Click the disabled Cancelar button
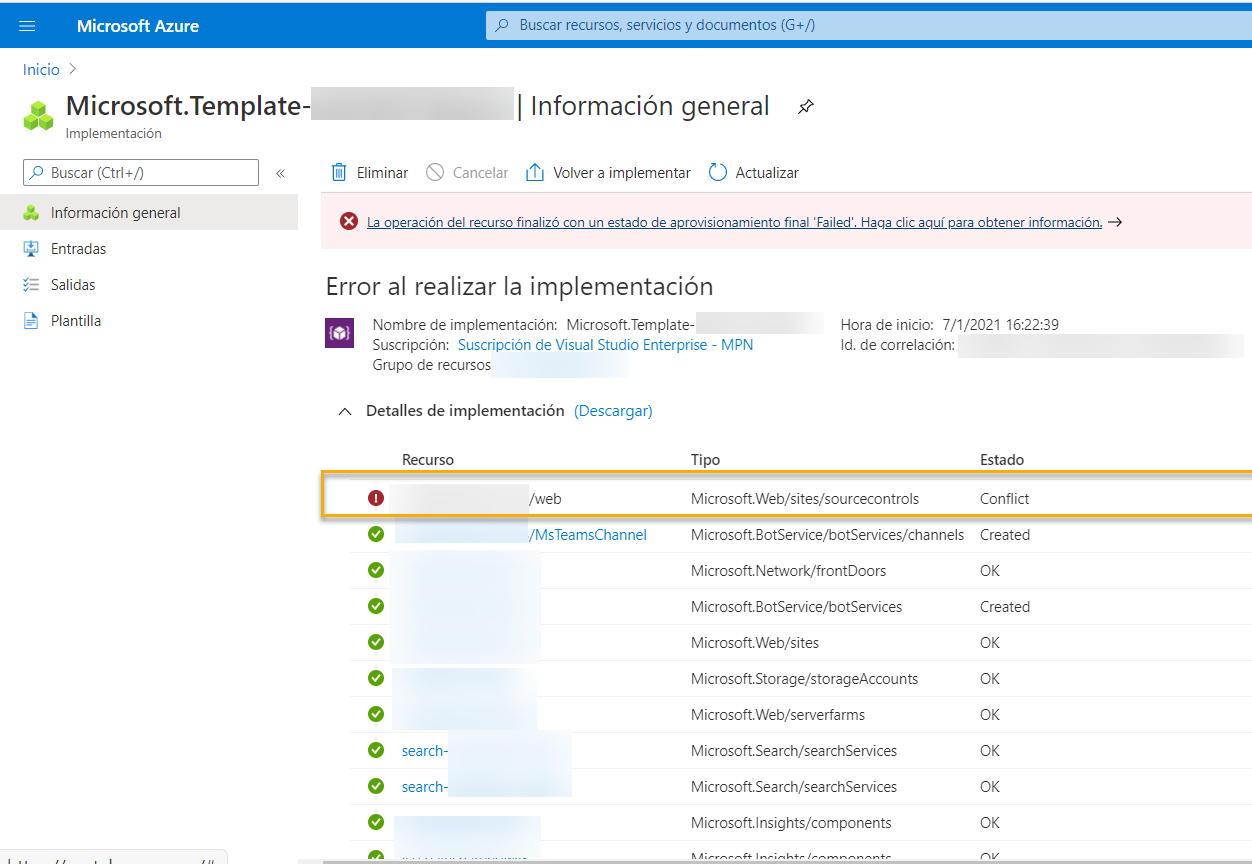The image size is (1252, 864). click(x=467, y=173)
